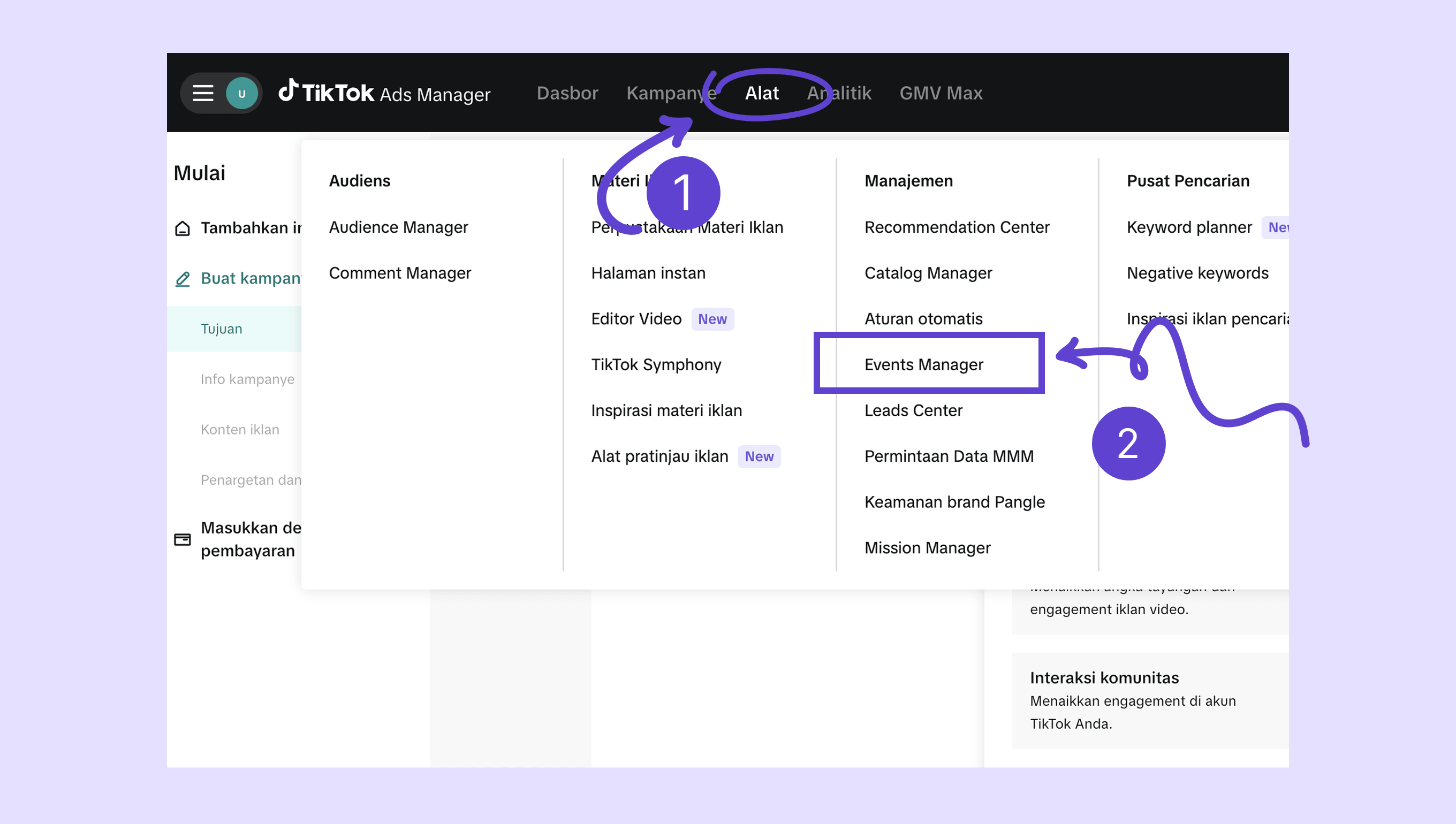Open Leads Center
This screenshot has height=824, width=1456.
coord(913,410)
